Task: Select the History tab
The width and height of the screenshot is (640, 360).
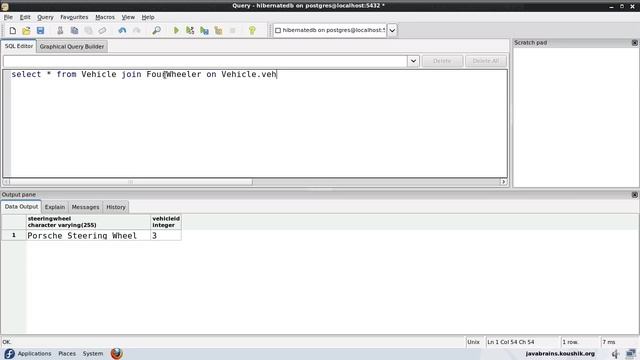Action: (x=116, y=207)
